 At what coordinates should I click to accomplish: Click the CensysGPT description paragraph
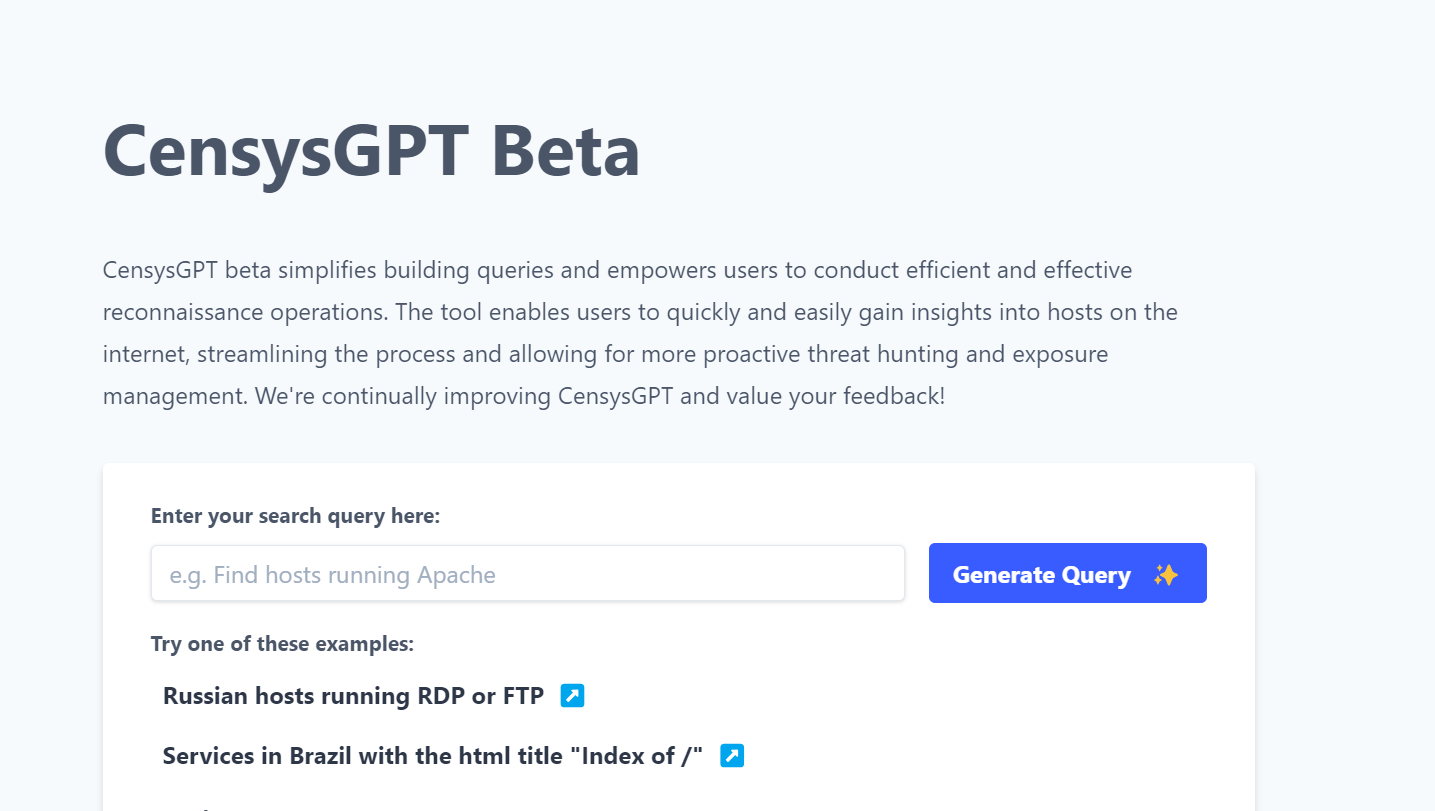[x=640, y=332]
